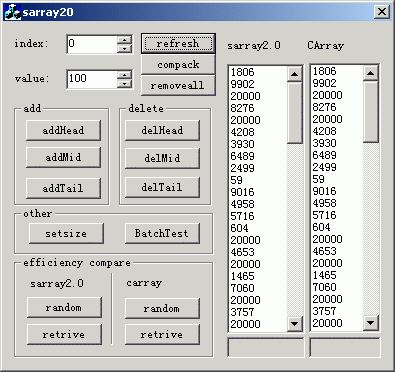The width and height of the screenshot is (395, 372).
Task: Open the setsize function
Action: [x=66, y=233]
